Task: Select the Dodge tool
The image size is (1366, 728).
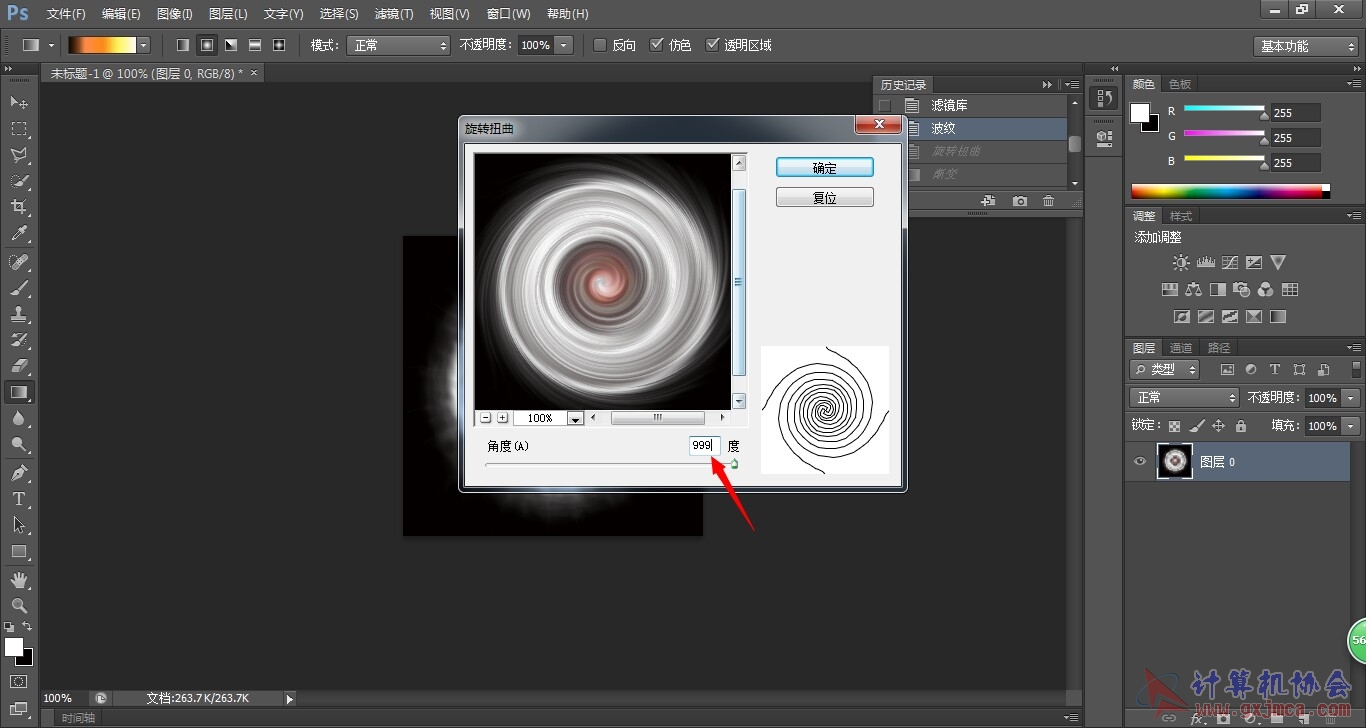Action: [x=19, y=445]
